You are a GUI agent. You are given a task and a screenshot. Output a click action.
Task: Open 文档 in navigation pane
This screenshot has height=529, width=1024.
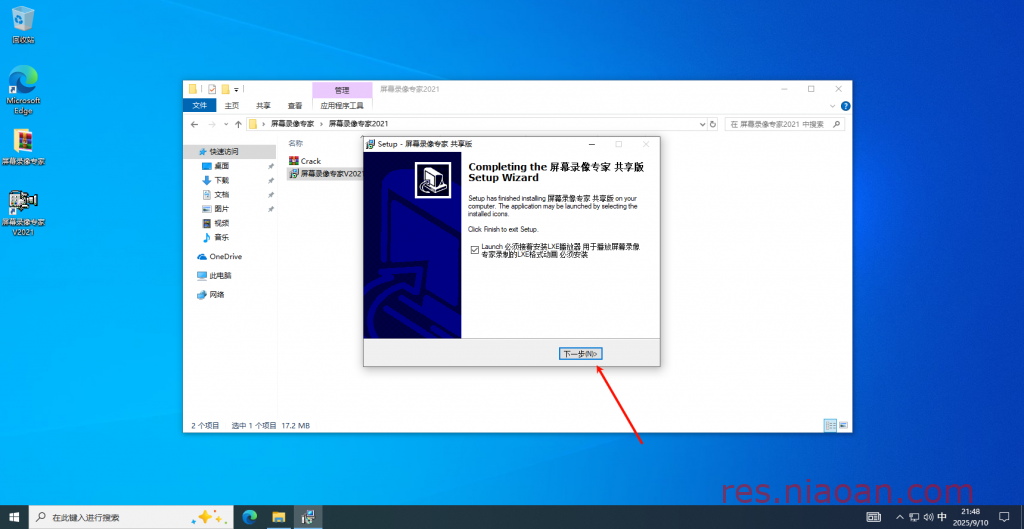tap(221, 195)
